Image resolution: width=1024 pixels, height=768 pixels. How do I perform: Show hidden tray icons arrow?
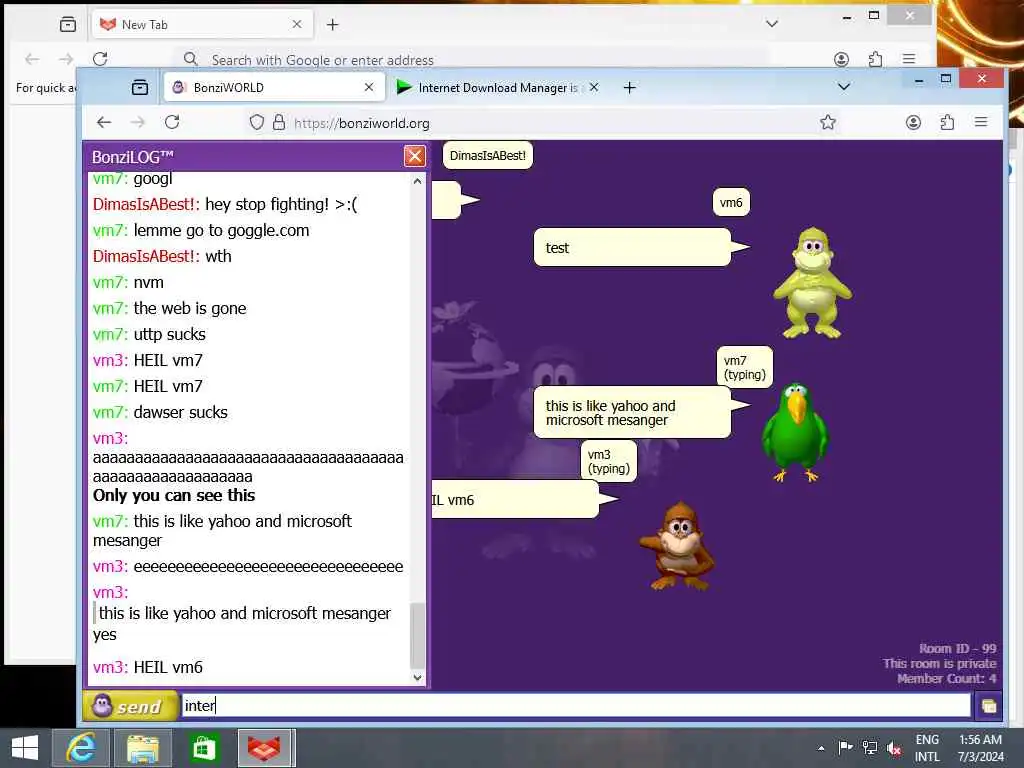pyautogui.click(x=821, y=748)
